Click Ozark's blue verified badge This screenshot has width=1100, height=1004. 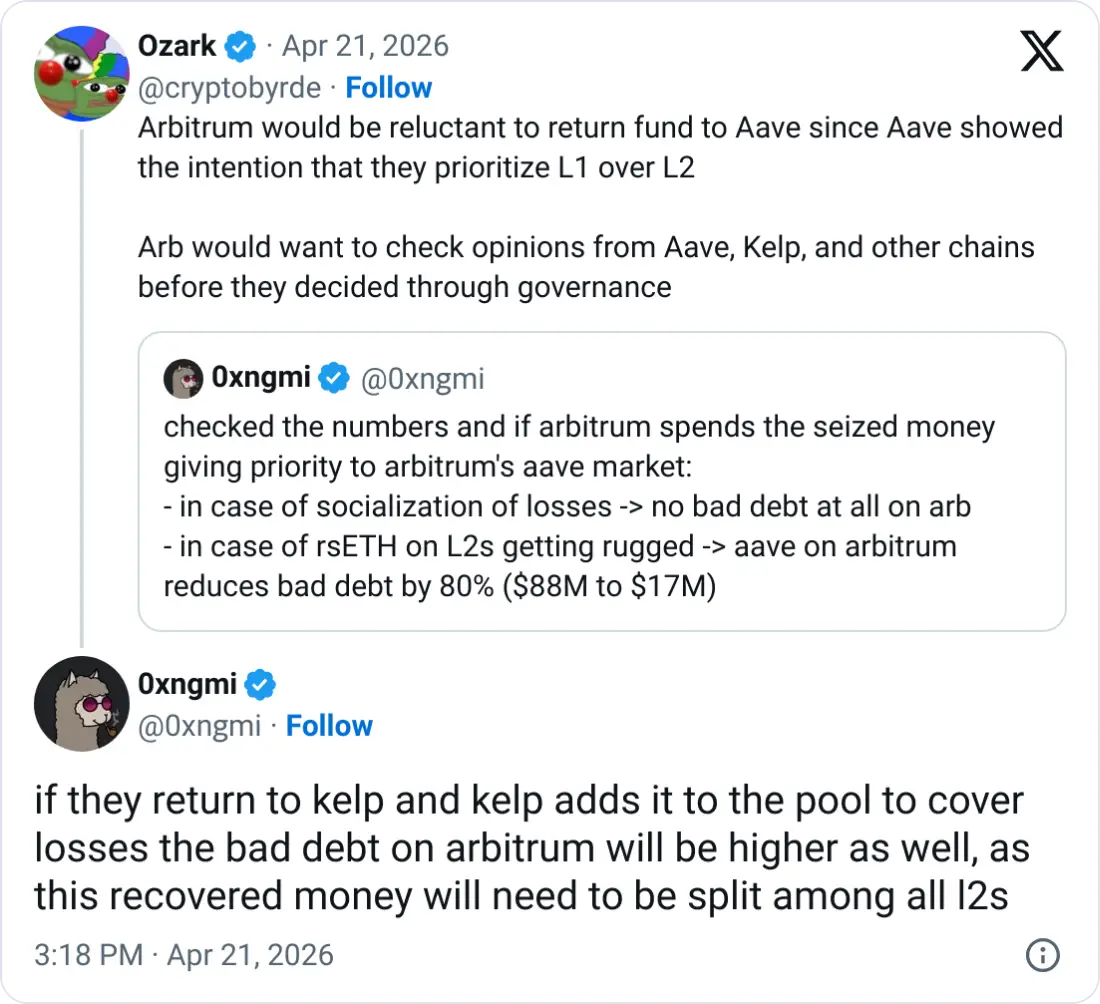[240, 46]
